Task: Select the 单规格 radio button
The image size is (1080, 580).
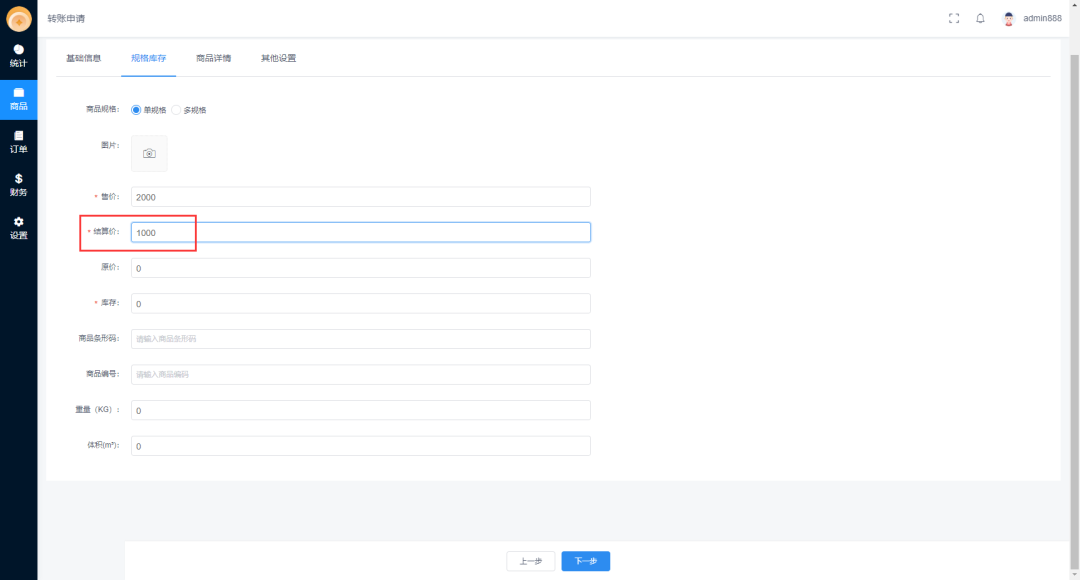Action: tap(136, 110)
